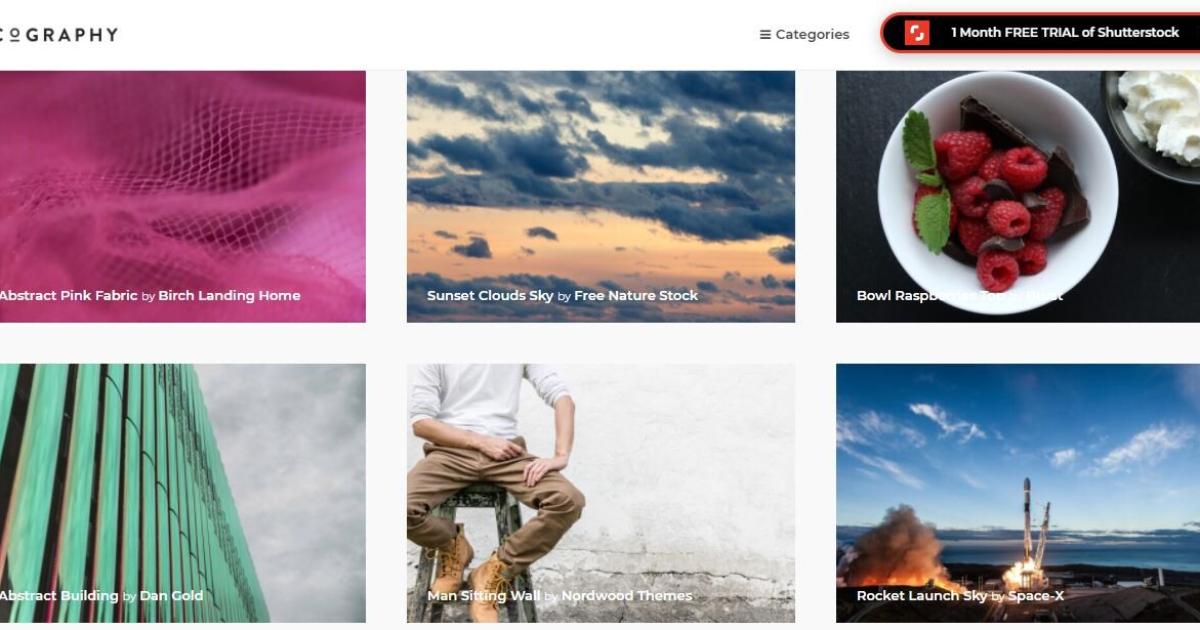Image resolution: width=1200 pixels, height=630 pixels.
Task: Click the Man Sitting Wall title
Action: click(484, 596)
